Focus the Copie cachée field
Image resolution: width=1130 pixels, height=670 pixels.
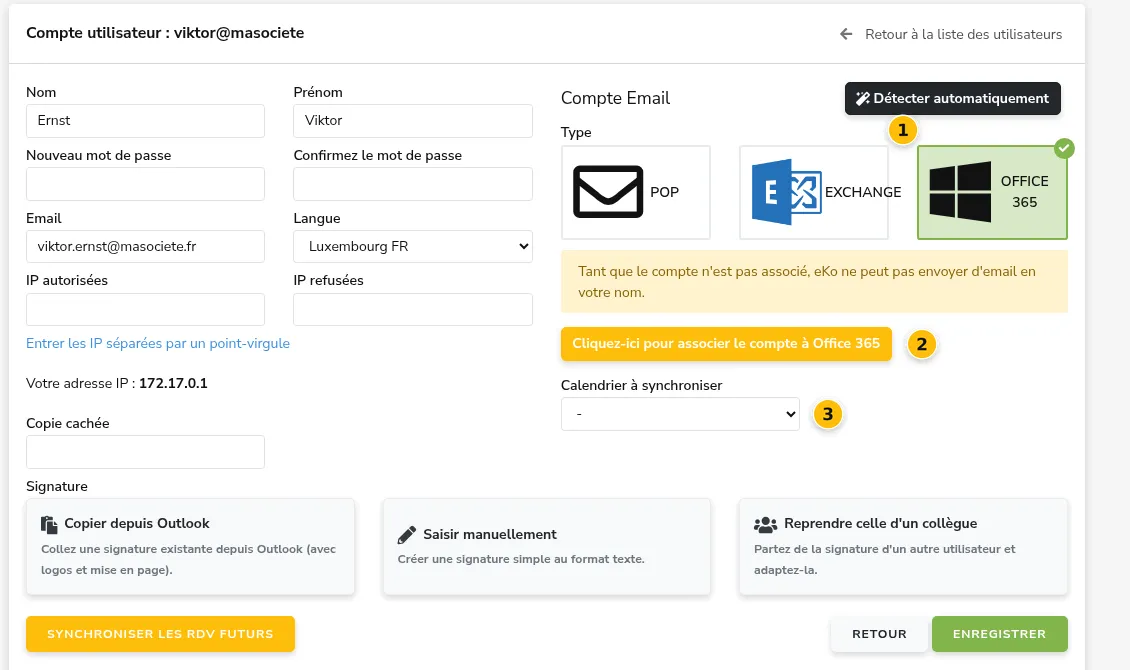point(146,452)
